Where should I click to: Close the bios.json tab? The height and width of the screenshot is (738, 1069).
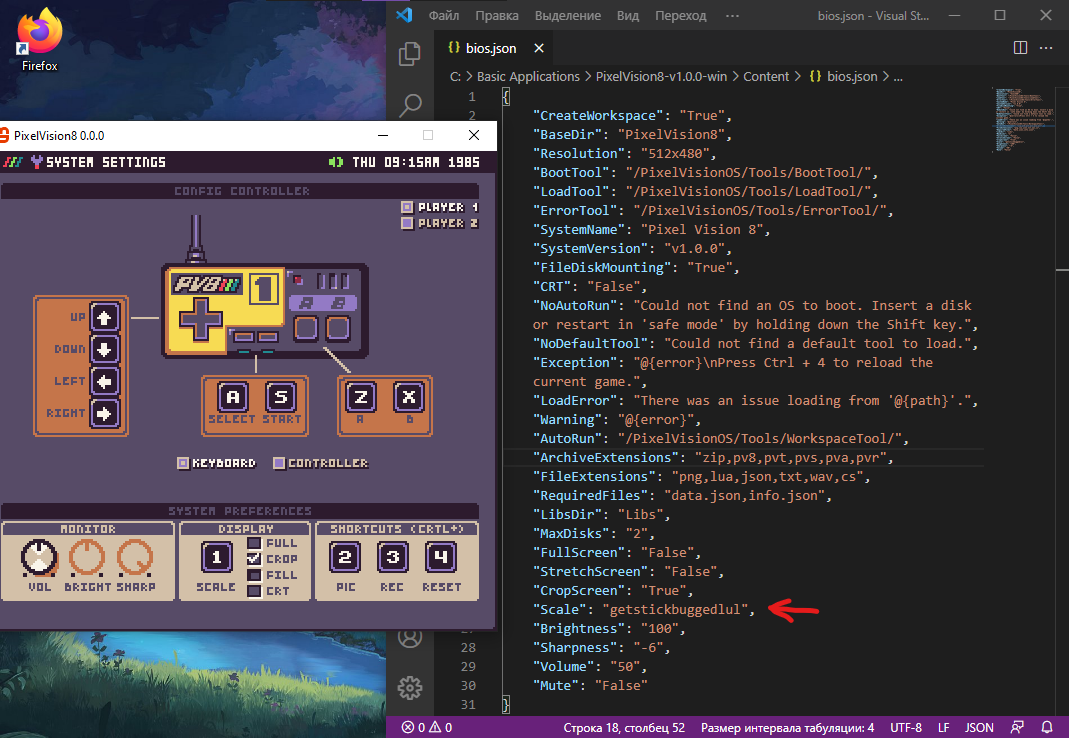[x=539, y=48]
